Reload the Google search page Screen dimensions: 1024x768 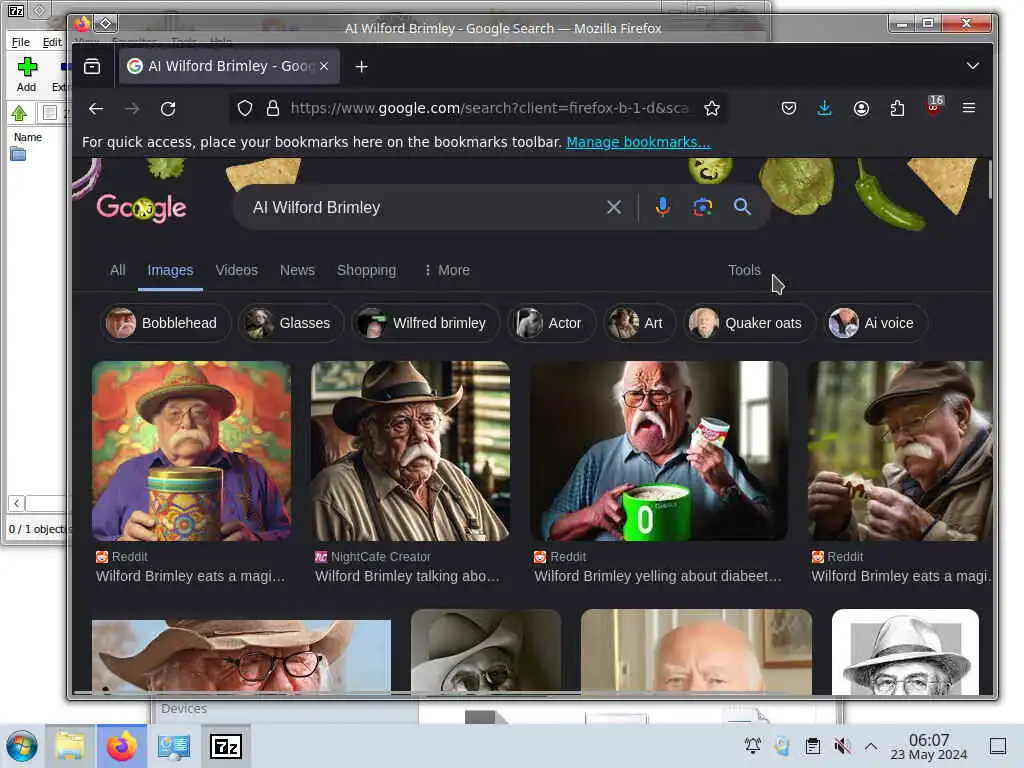point(168,108)
